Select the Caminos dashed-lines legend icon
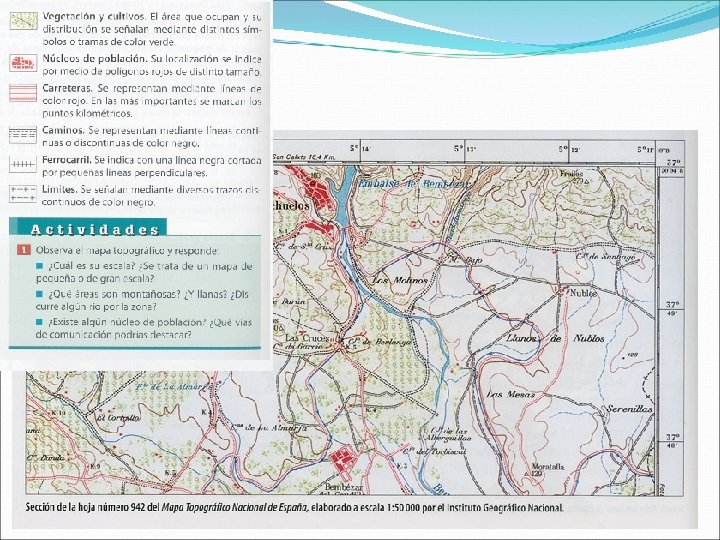The height and width of the screenshot is (540, 720). [23, 135]
